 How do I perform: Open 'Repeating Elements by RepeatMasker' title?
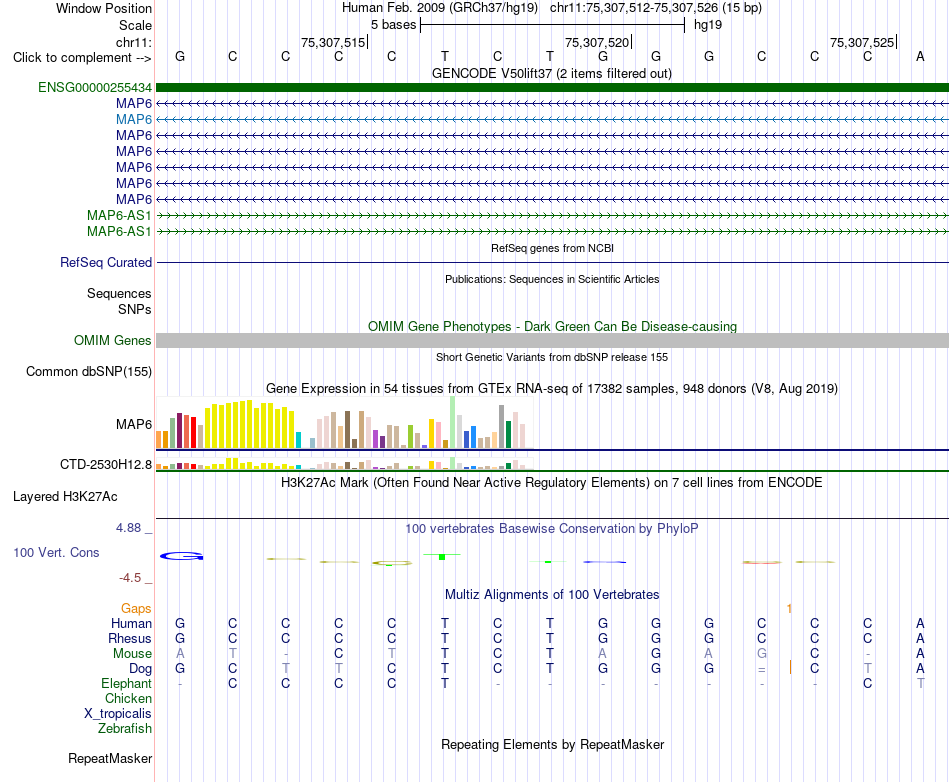point(552,744)
